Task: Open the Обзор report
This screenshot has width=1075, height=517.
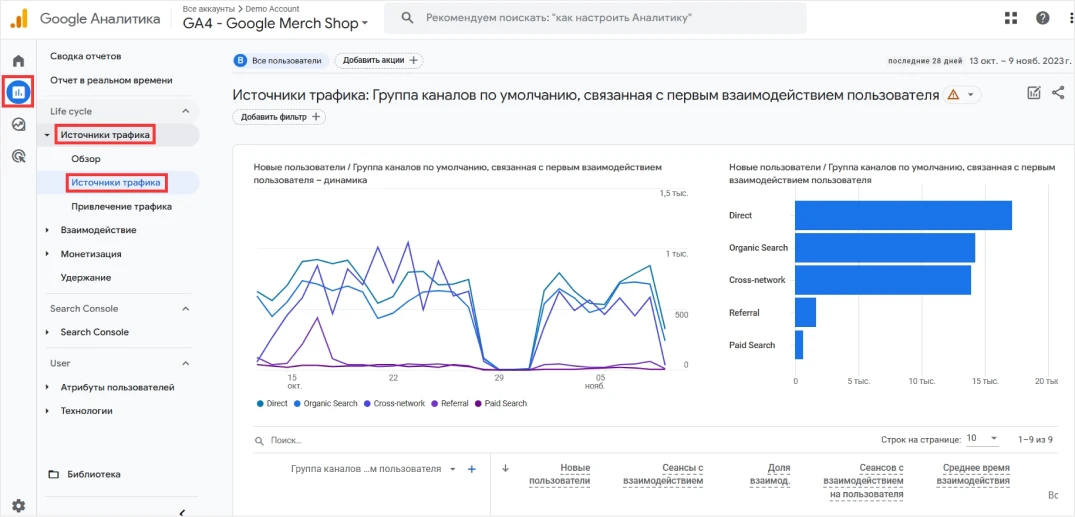Action: (86, 159)
